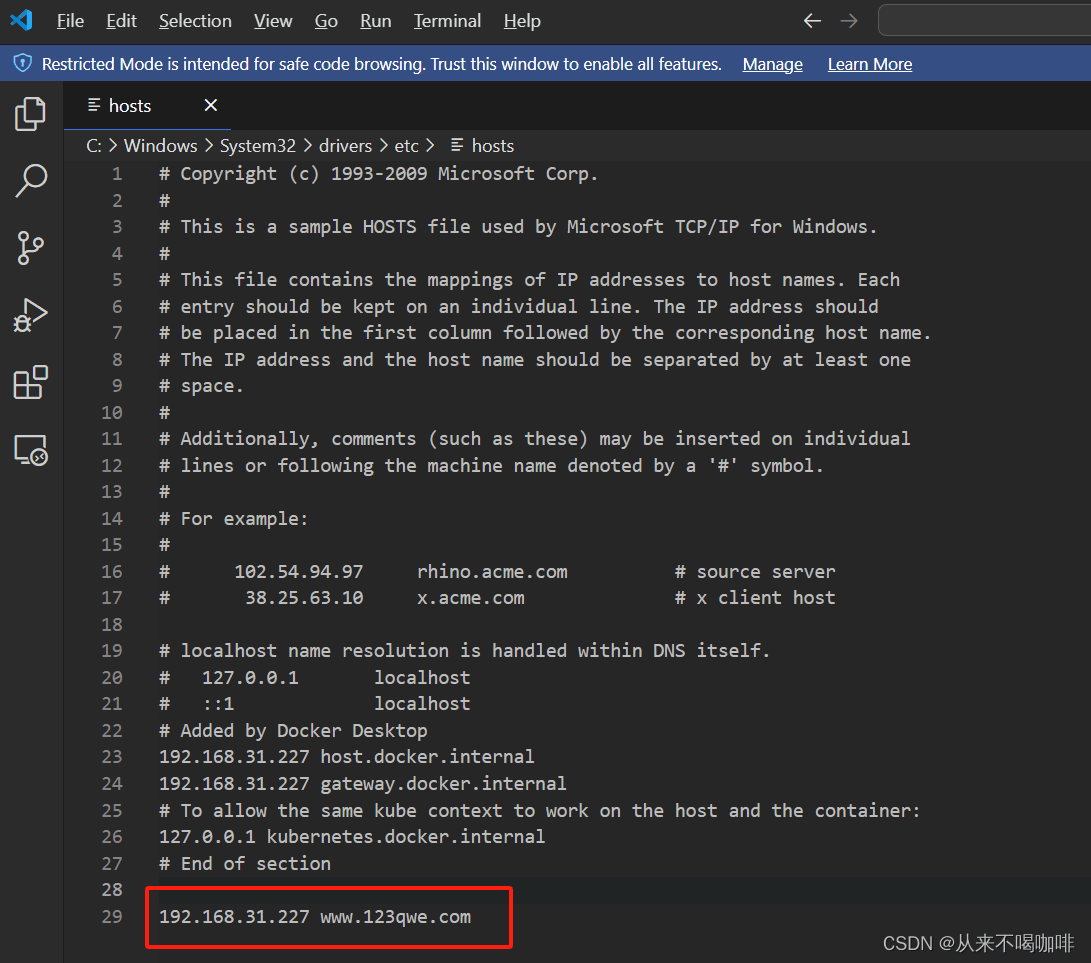Go forward with the right arrow
Screen dimensions: 1091x963
coord(848,21)
